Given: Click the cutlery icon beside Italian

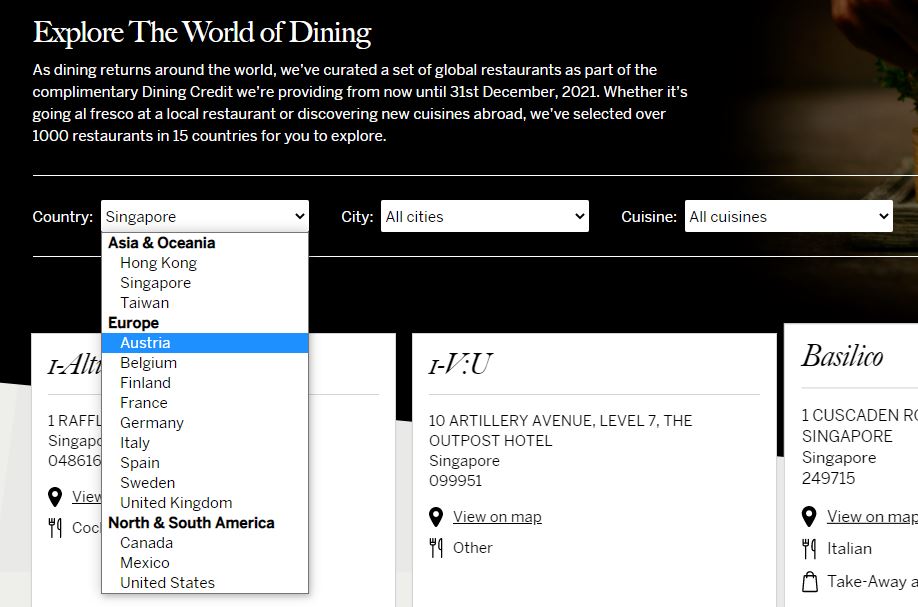Looking at the screenshot, I should (809, 548).
